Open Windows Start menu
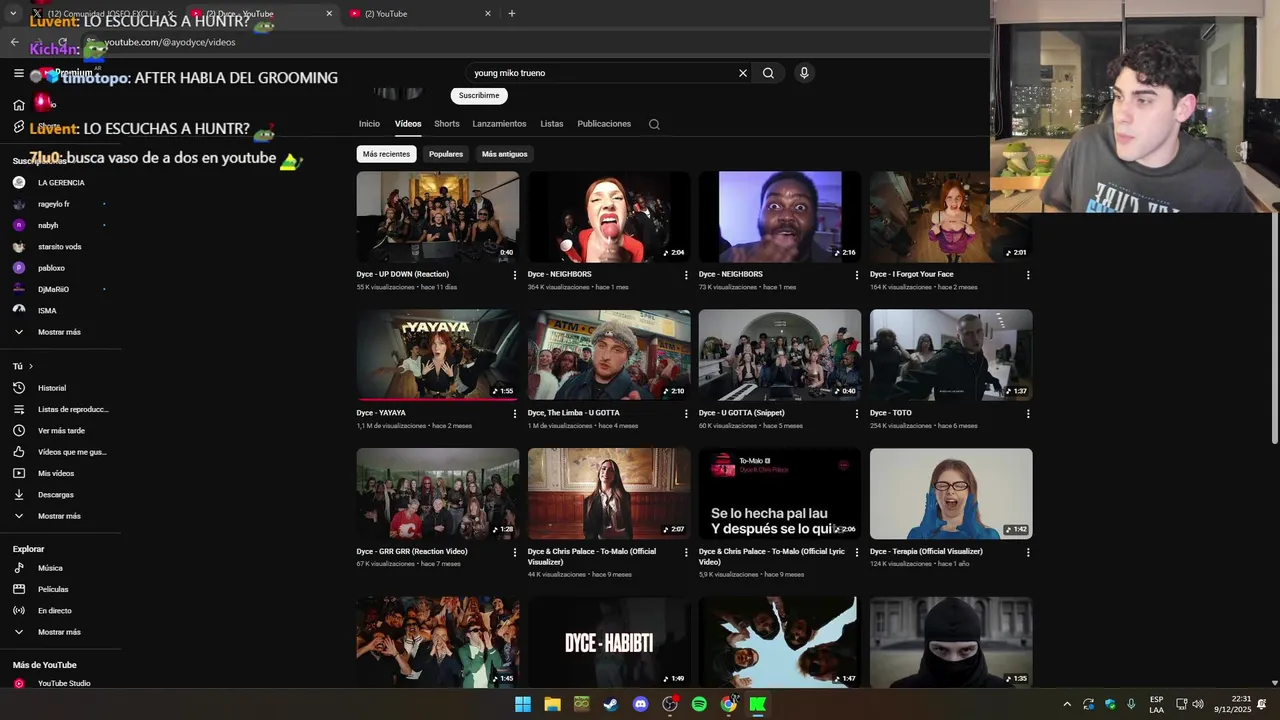1280x720 pixels. click(x=523, y=704)
